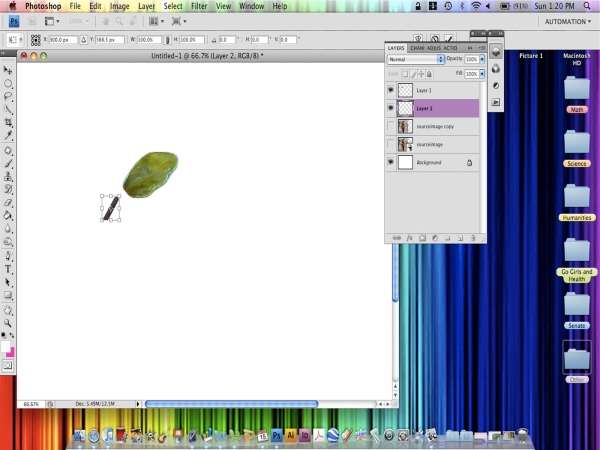Switch to the Actions tab
600x450 pixels.
tap(450, 48)
